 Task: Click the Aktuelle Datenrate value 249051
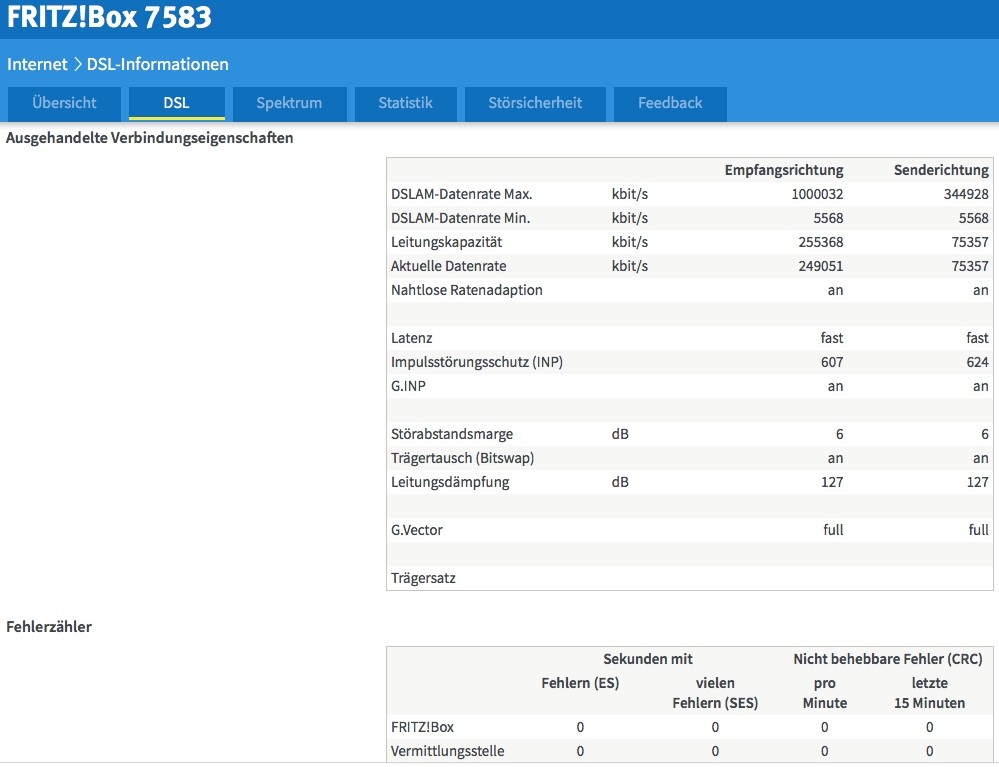(817, 266)
